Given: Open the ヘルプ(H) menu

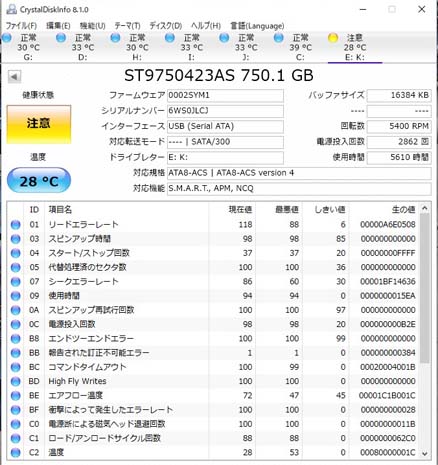Looking at the screenshot, I should tap(206, 26).
